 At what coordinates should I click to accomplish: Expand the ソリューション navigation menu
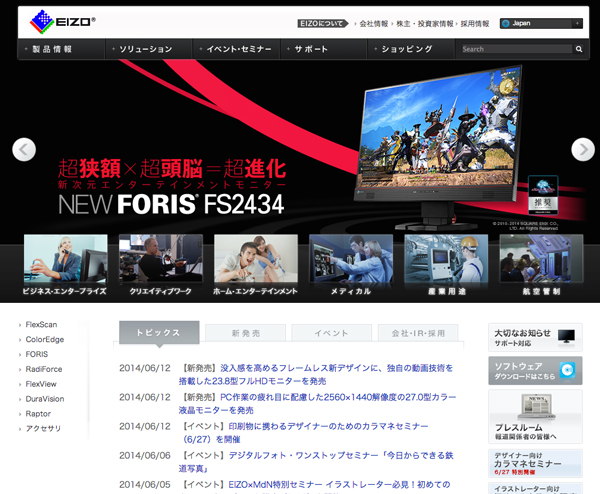[x=145, y=48]
